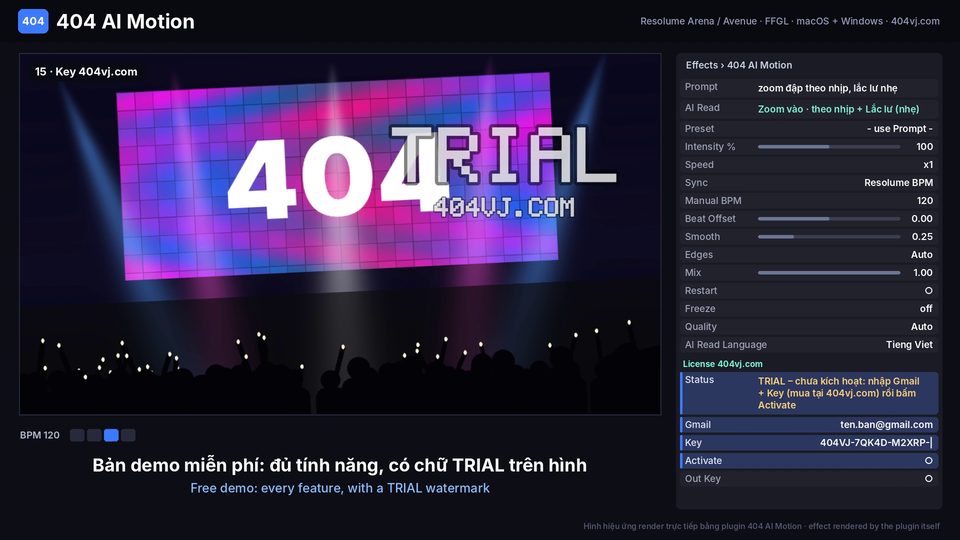Open the Sync dropdown showing Resolume BPM
The image size is (960, 540).
(x=898, y=182)
